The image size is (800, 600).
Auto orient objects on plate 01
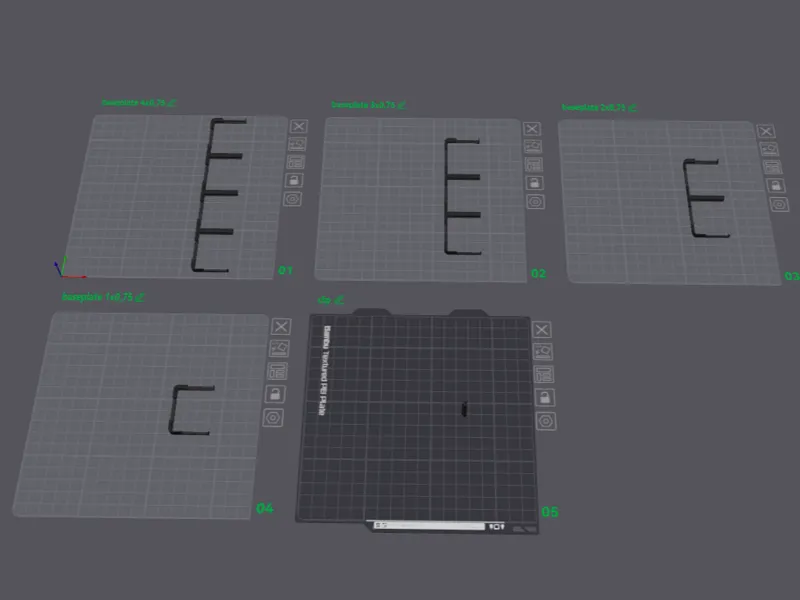coord(297,144)
